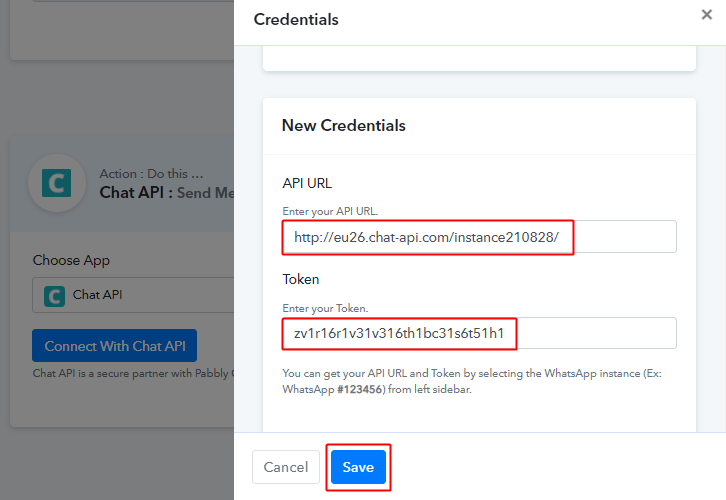The image size is (726, 500).
Task: Focus the API URL input field
Action: click(x=479, y=237)
